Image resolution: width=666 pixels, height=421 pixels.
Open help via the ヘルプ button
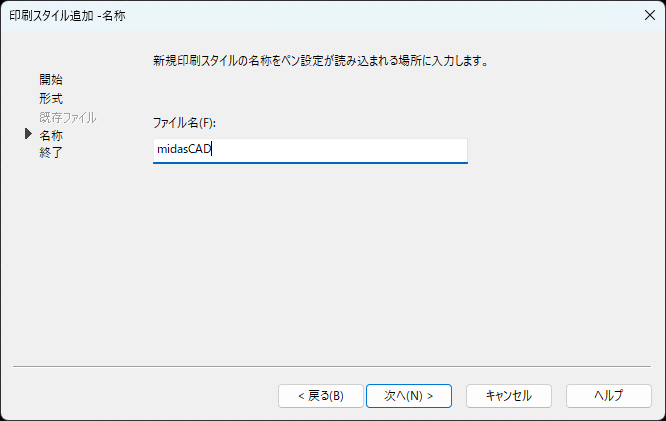[x=609, y=396]
